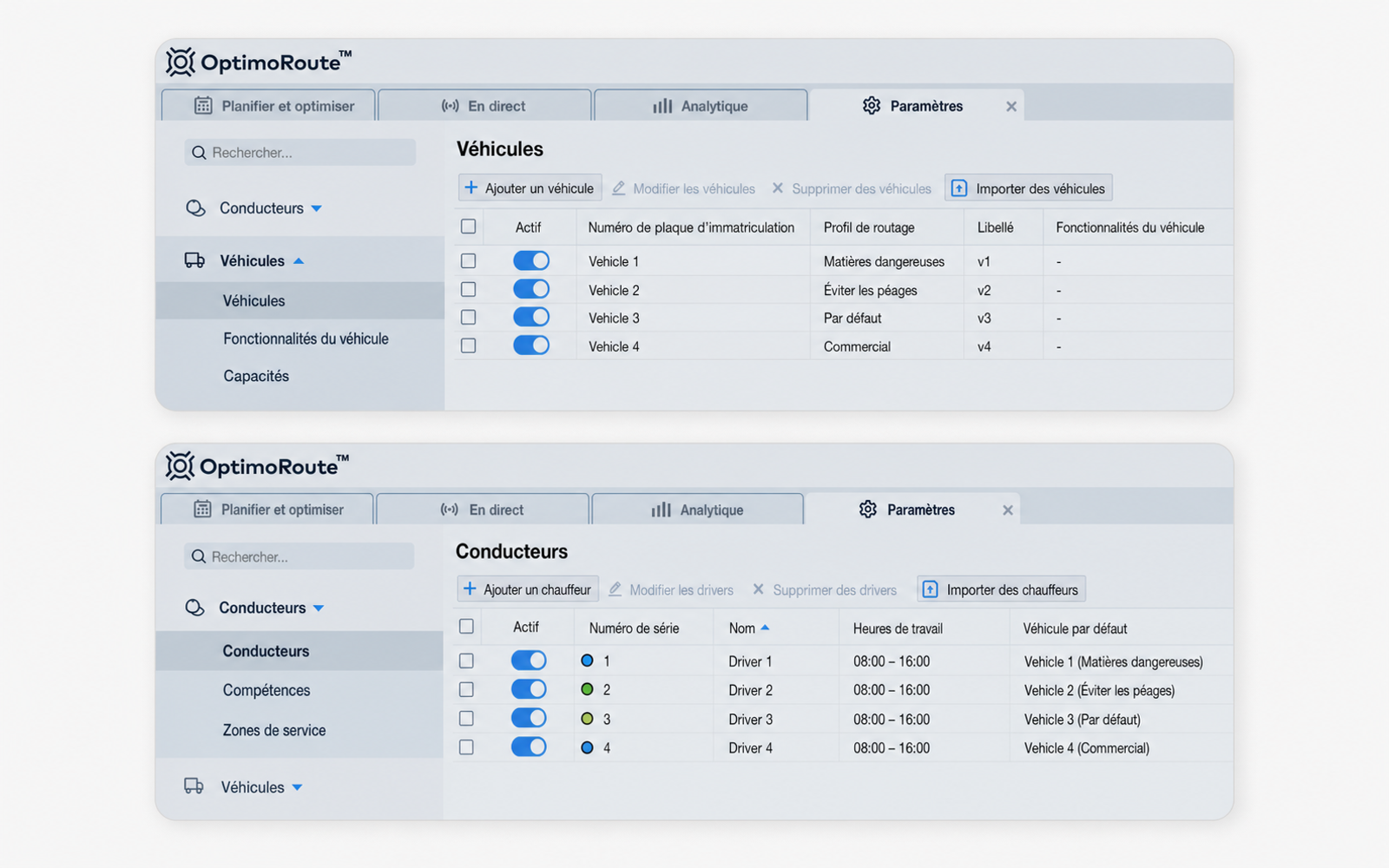Check the box for the Vehicle 2 row
This screenshot has height=868, width=1389.
pos(469,289)
